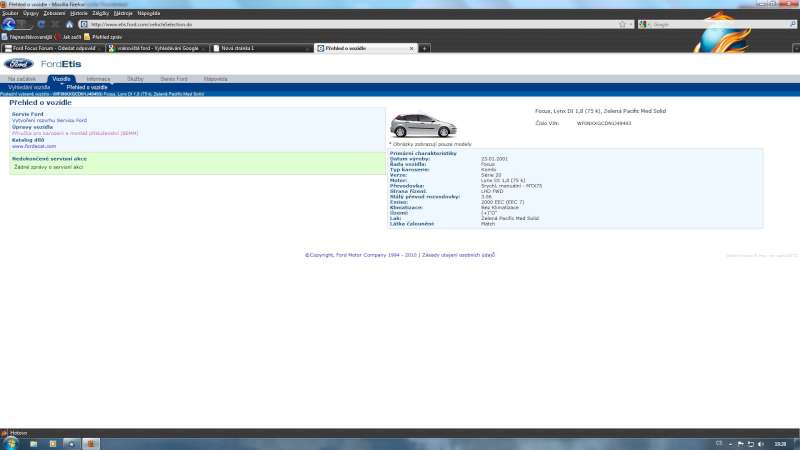This screenshot has width=800, height=450.
Task: Reload the current page
Action: pos(41,24)
